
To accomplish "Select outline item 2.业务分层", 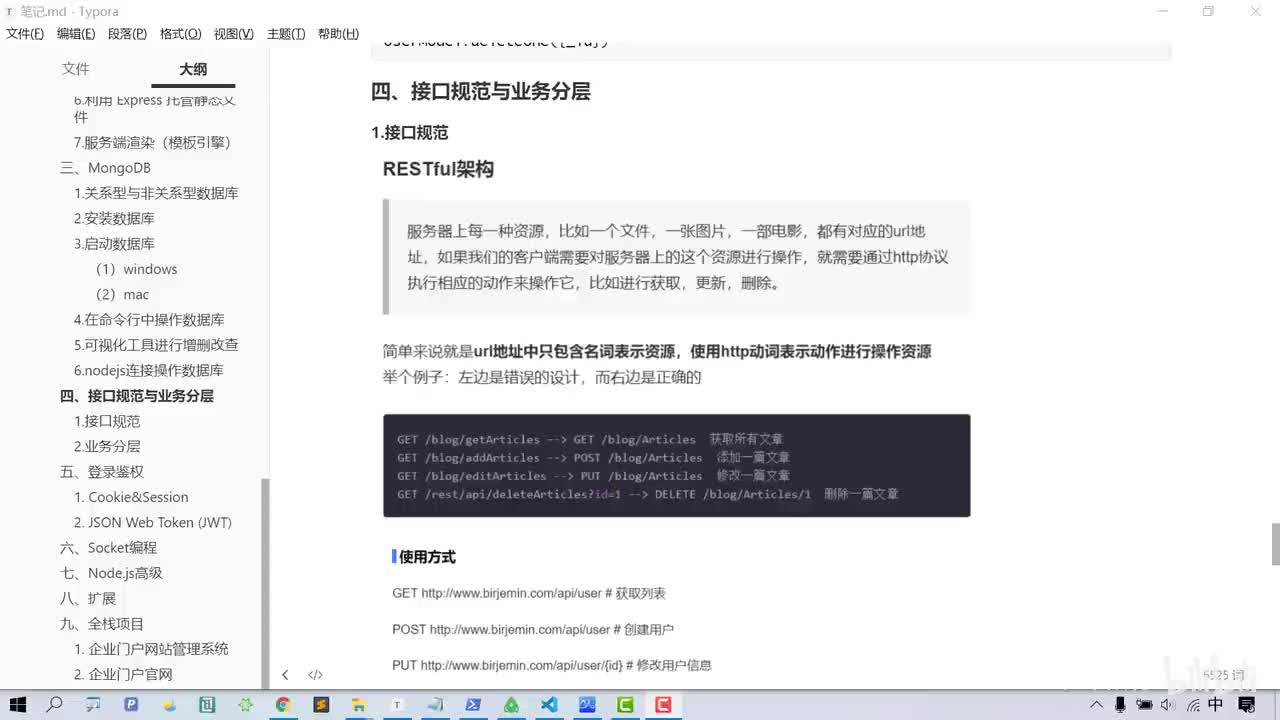I will point(107,446).
